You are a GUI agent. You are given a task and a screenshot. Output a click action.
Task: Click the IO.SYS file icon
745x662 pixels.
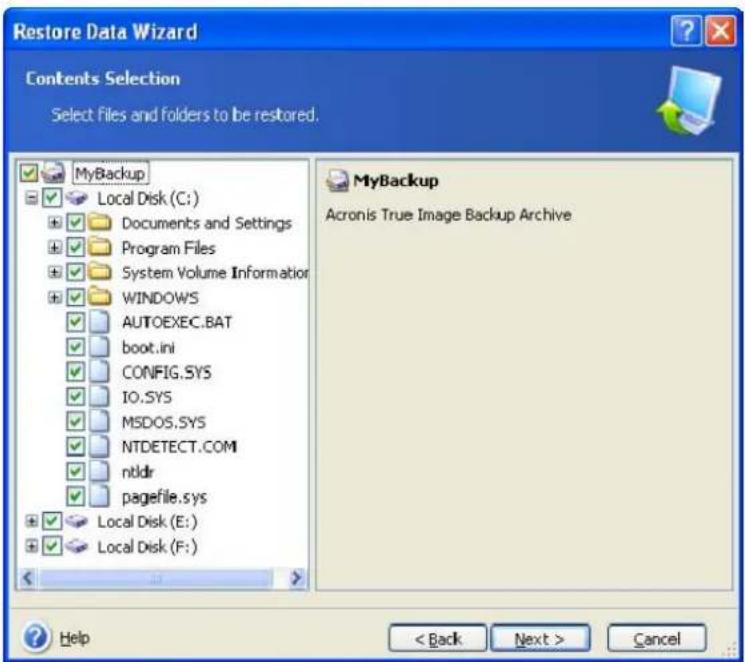point(99,396)
